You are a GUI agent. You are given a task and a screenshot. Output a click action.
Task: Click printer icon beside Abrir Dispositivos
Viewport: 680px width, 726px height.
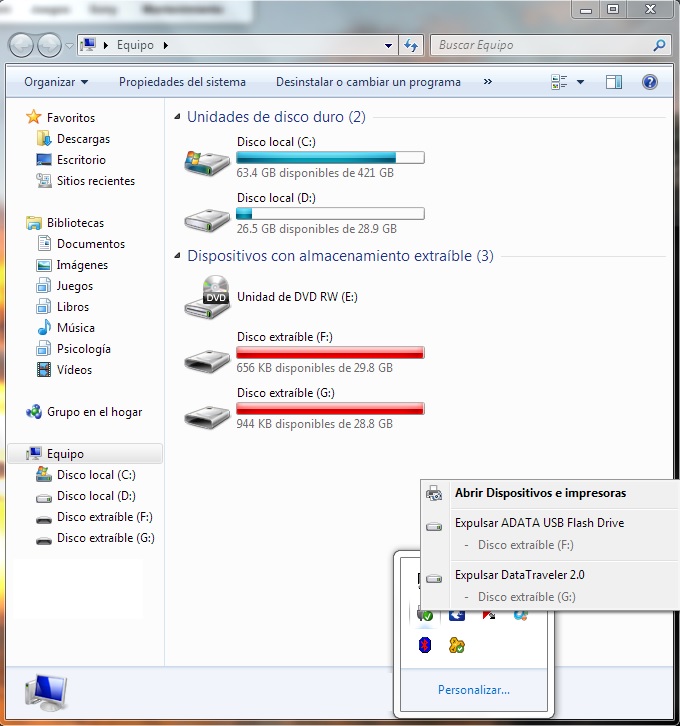(x=434, y=493)
